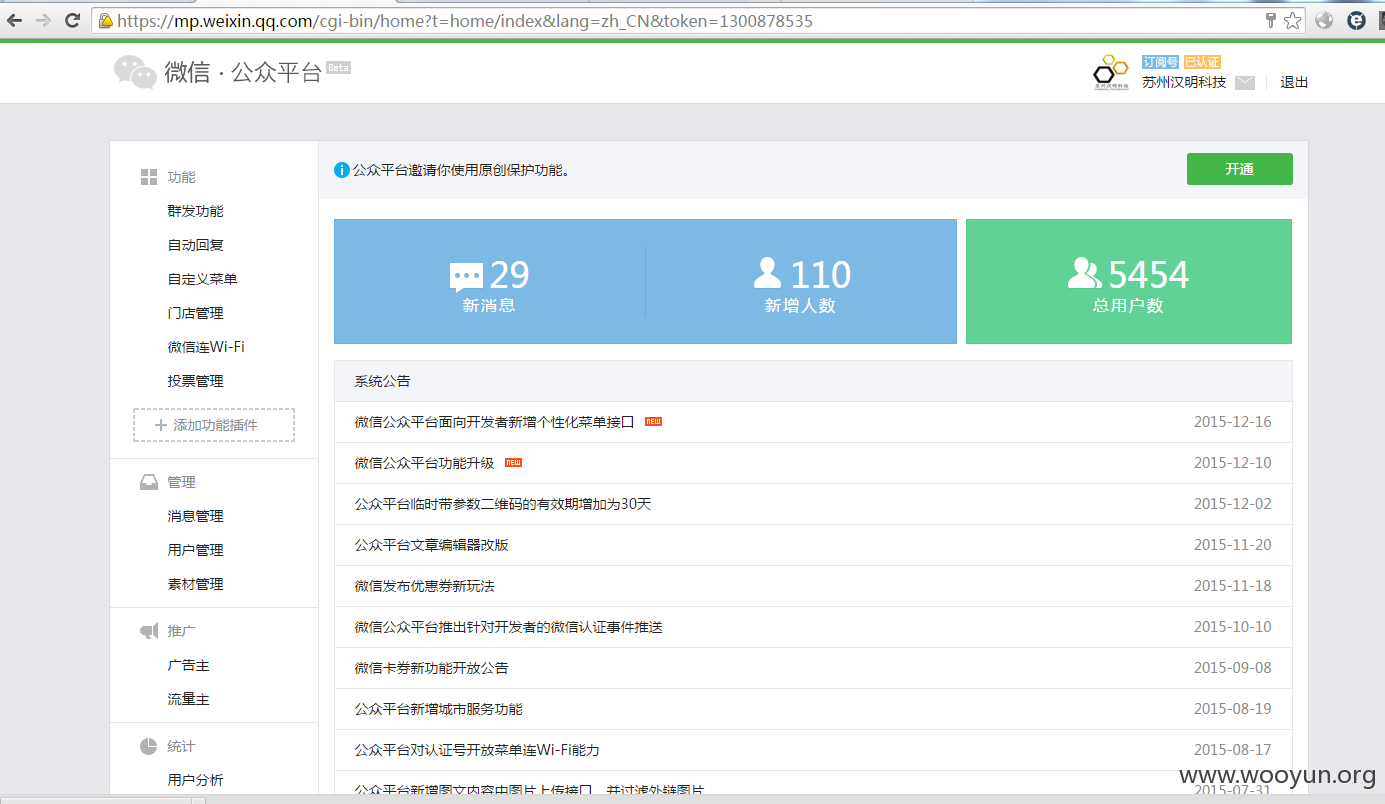Click the 统计 pie chart icon
This screenshot has height=804, width=1385.
pyautogui.click(x=149, y=746)
